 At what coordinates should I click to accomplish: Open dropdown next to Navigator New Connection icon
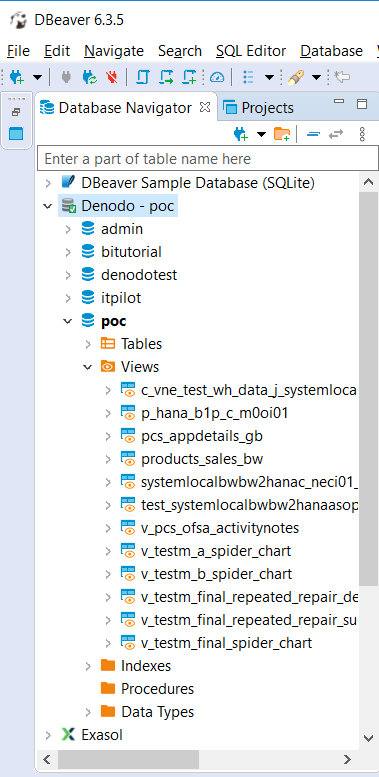point(261,134)
